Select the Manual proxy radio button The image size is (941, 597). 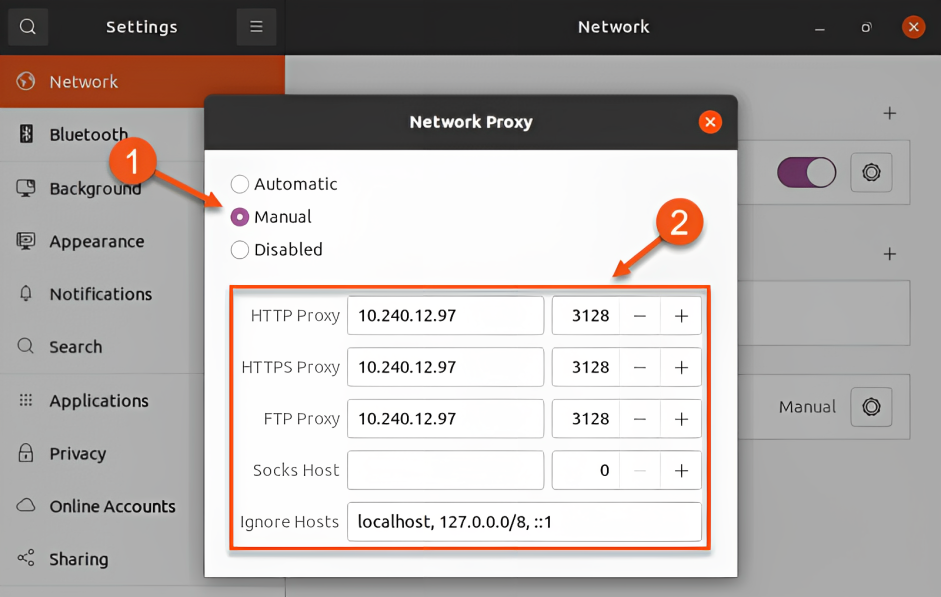(x=239, y=217)
